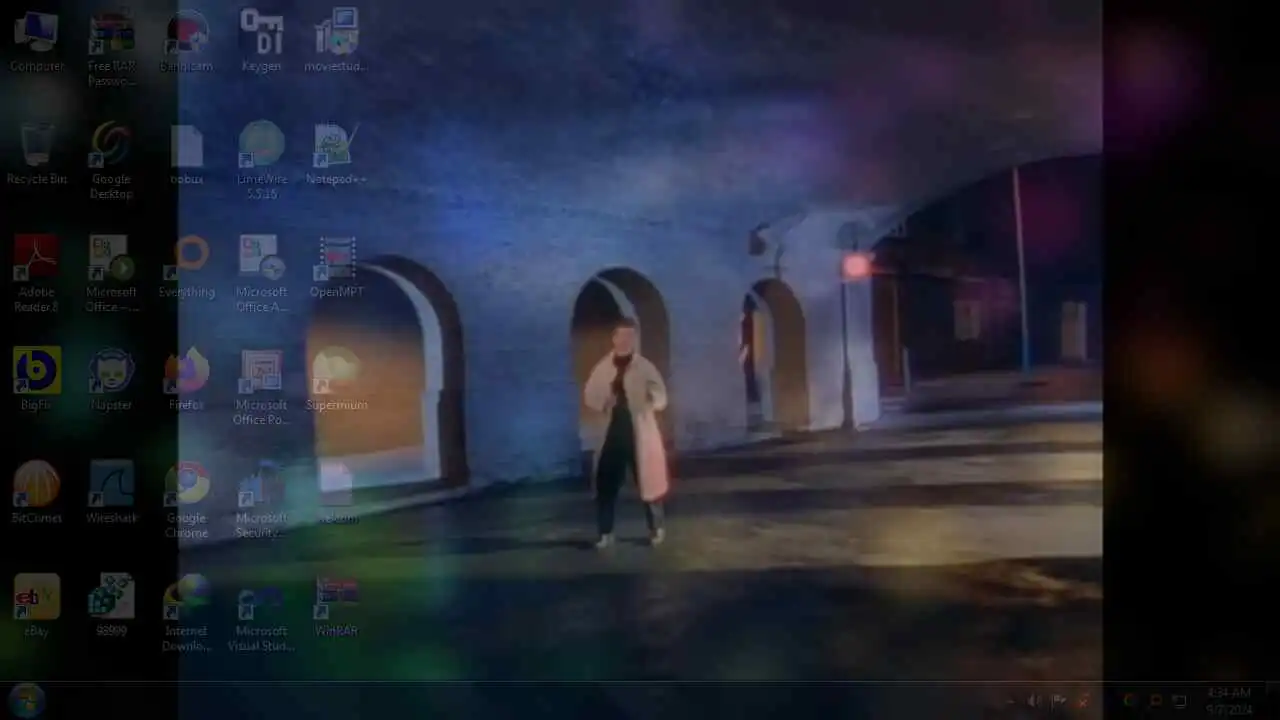Open the BigFix shortcut

coord(37,381)
